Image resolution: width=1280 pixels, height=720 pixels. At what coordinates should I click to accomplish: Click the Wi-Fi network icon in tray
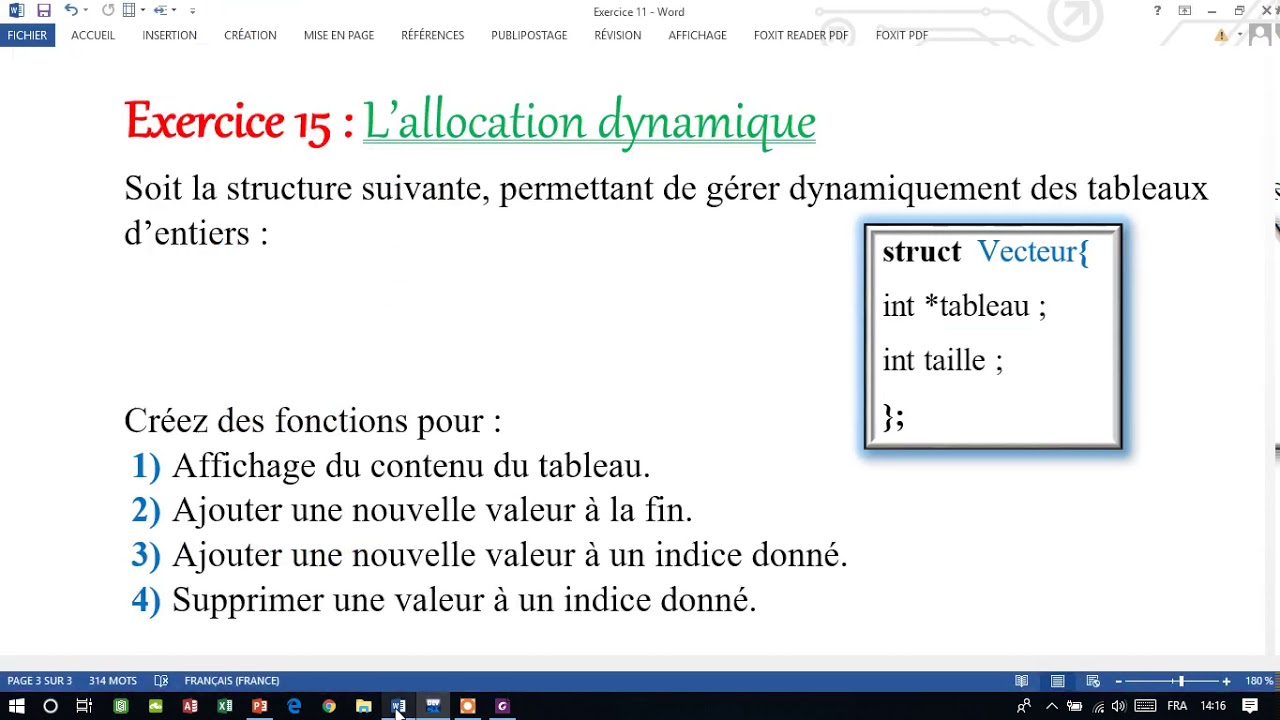(1099, 706)
